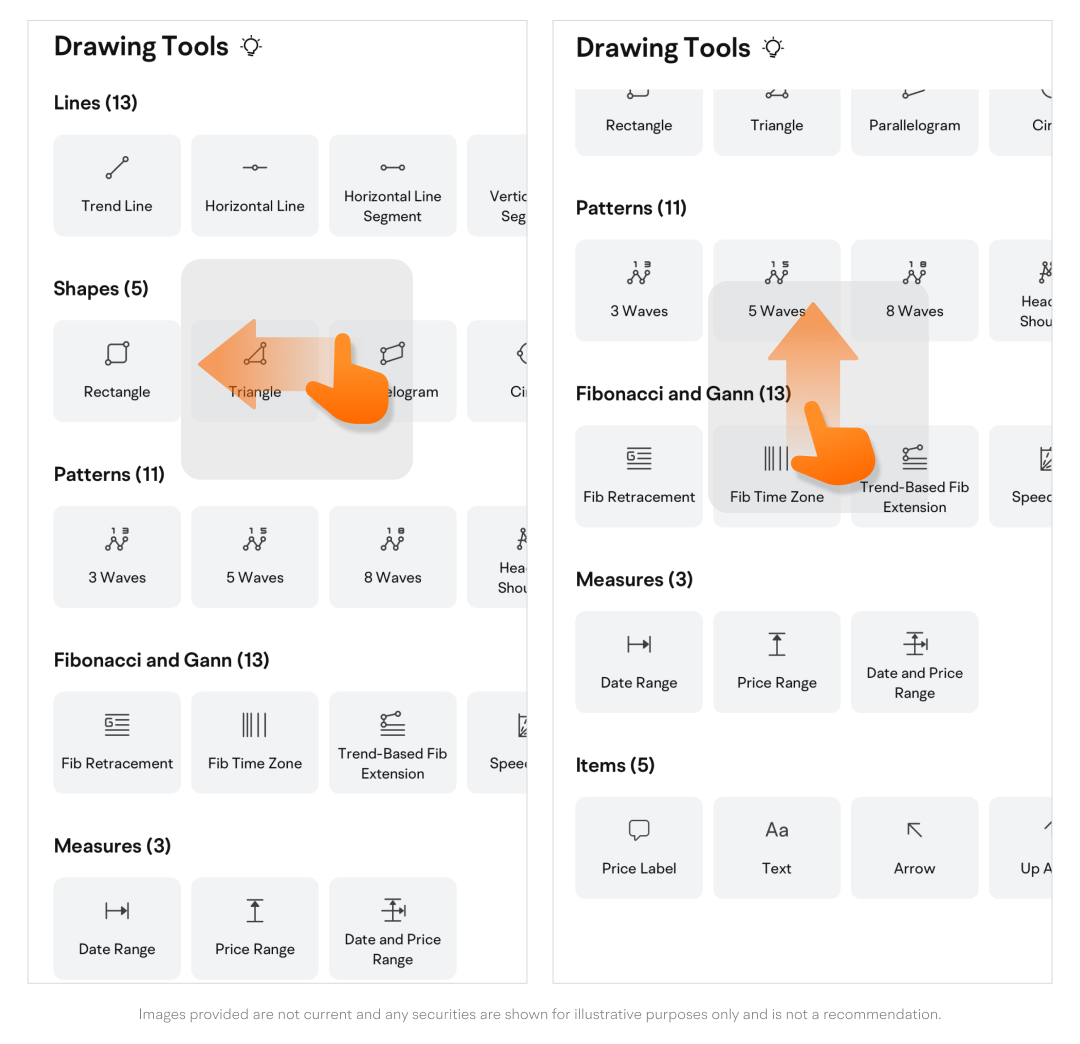Screen dimensions: 1080x1044
Task: Select the Price Label tool
Action: 639,847
